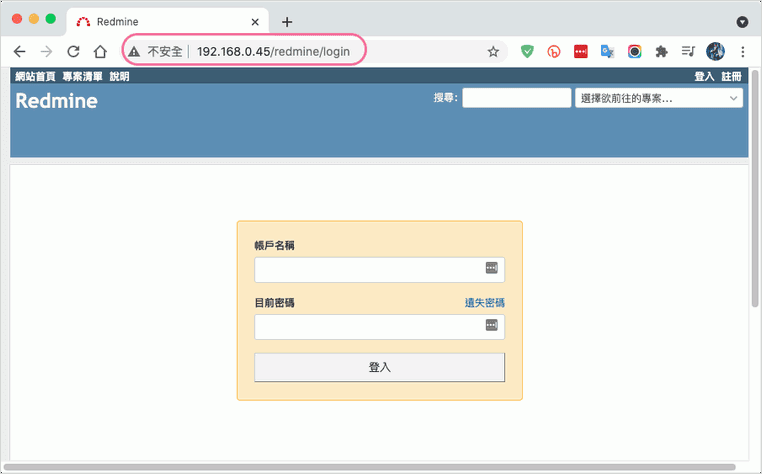762x474 pixels.
Task: Open the Chrome three-dot menu
Action: tap(743, 52)
